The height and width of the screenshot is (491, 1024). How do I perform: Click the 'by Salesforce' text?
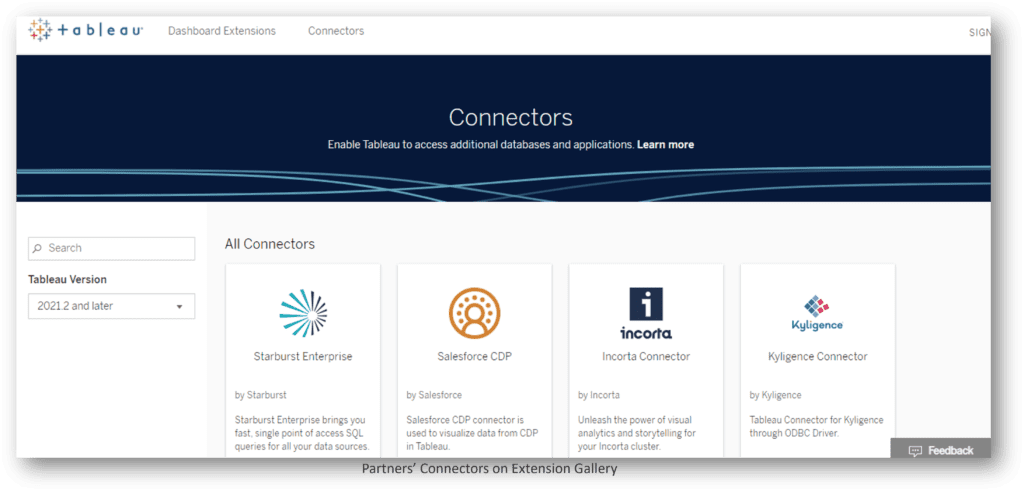[x=434, y=395]
